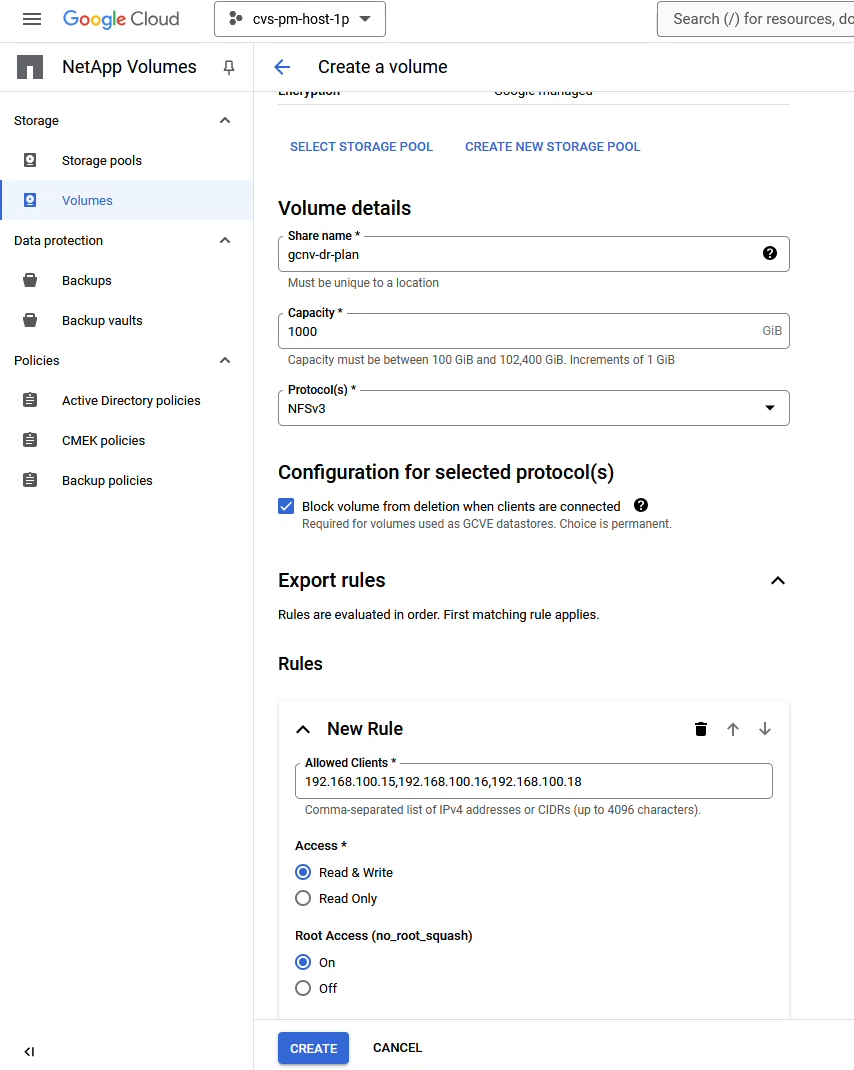The image size is (854, 1070).
Task: Open the cvs-pm-host-1p project picker
Action: coord(300,19)
